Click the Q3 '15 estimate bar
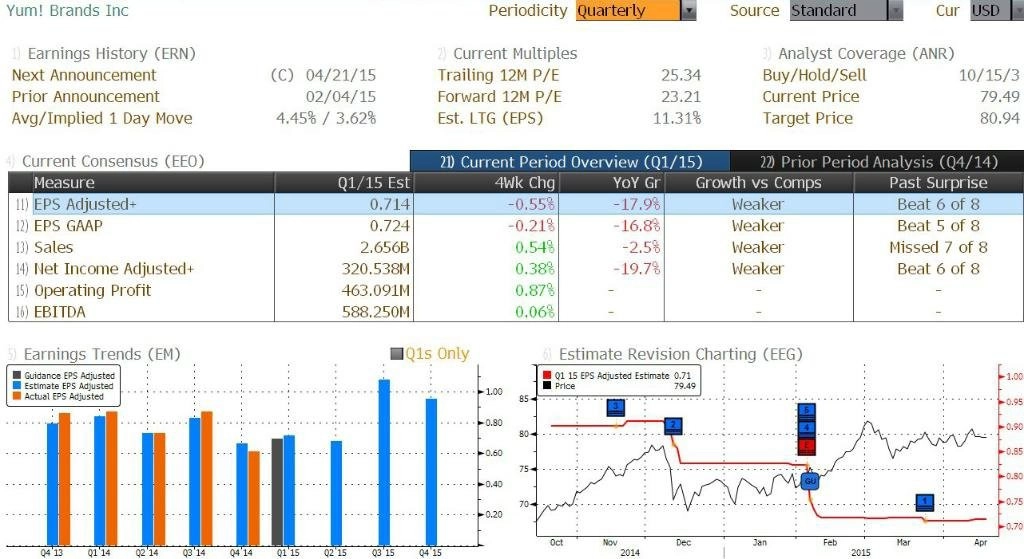 pos(384,462)
